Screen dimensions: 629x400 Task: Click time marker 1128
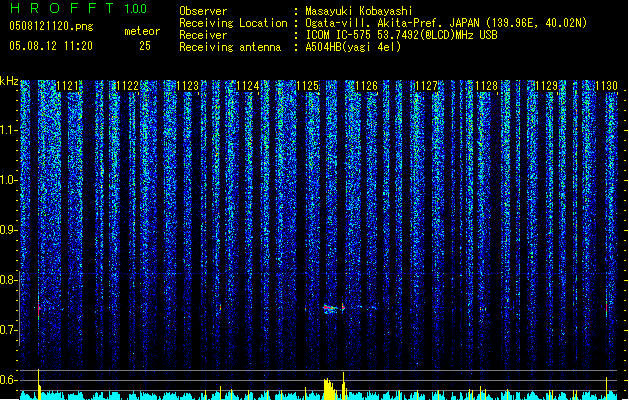coord(486,86)
